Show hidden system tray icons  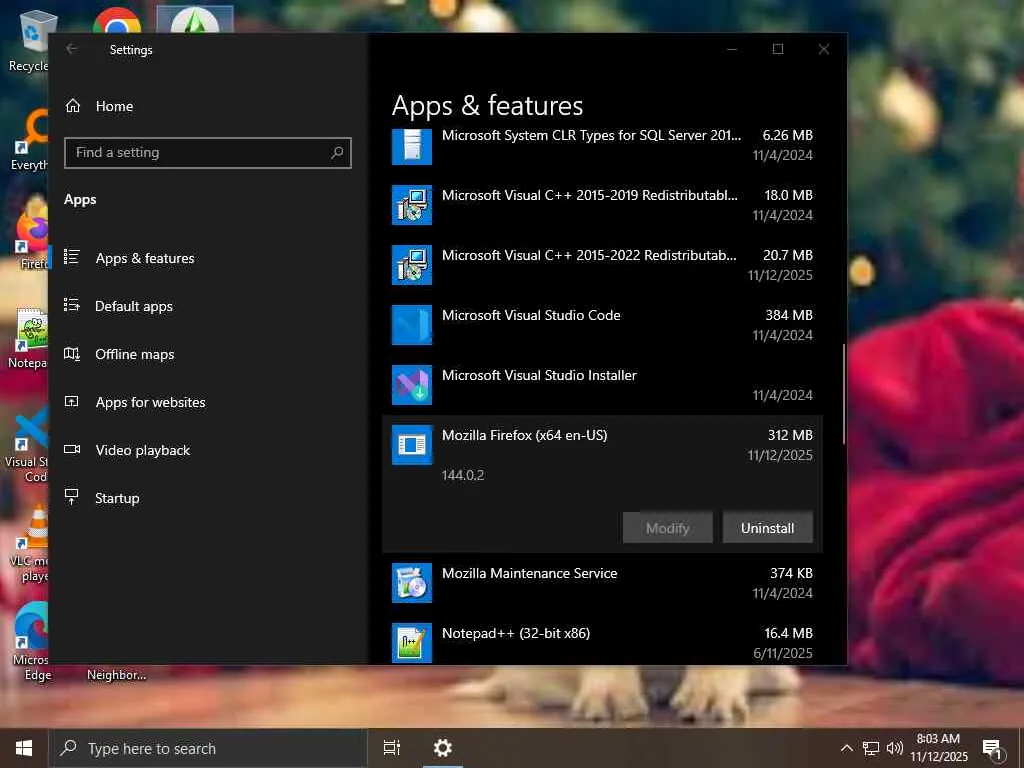846,748
